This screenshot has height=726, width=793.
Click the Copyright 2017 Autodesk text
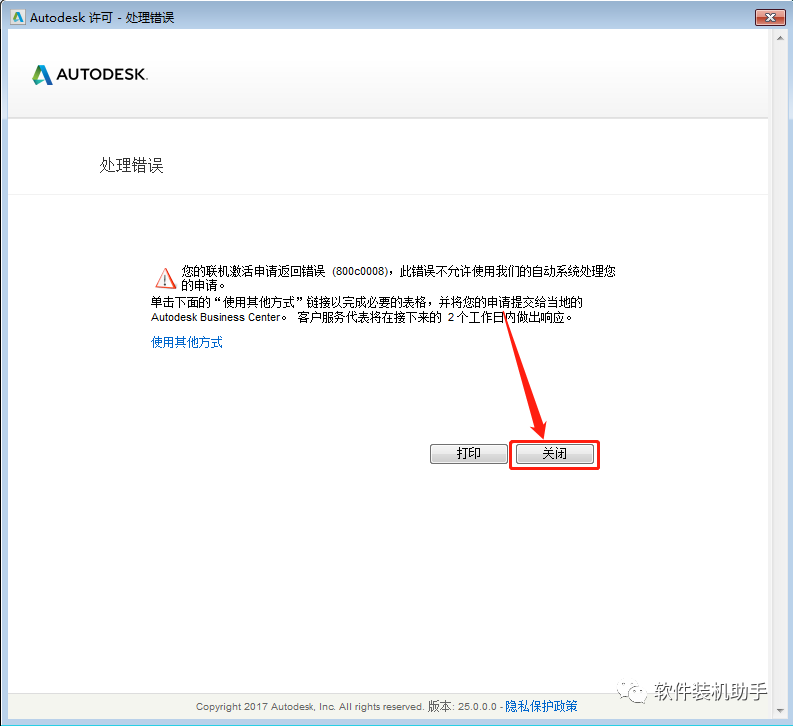tap(310, 707)
